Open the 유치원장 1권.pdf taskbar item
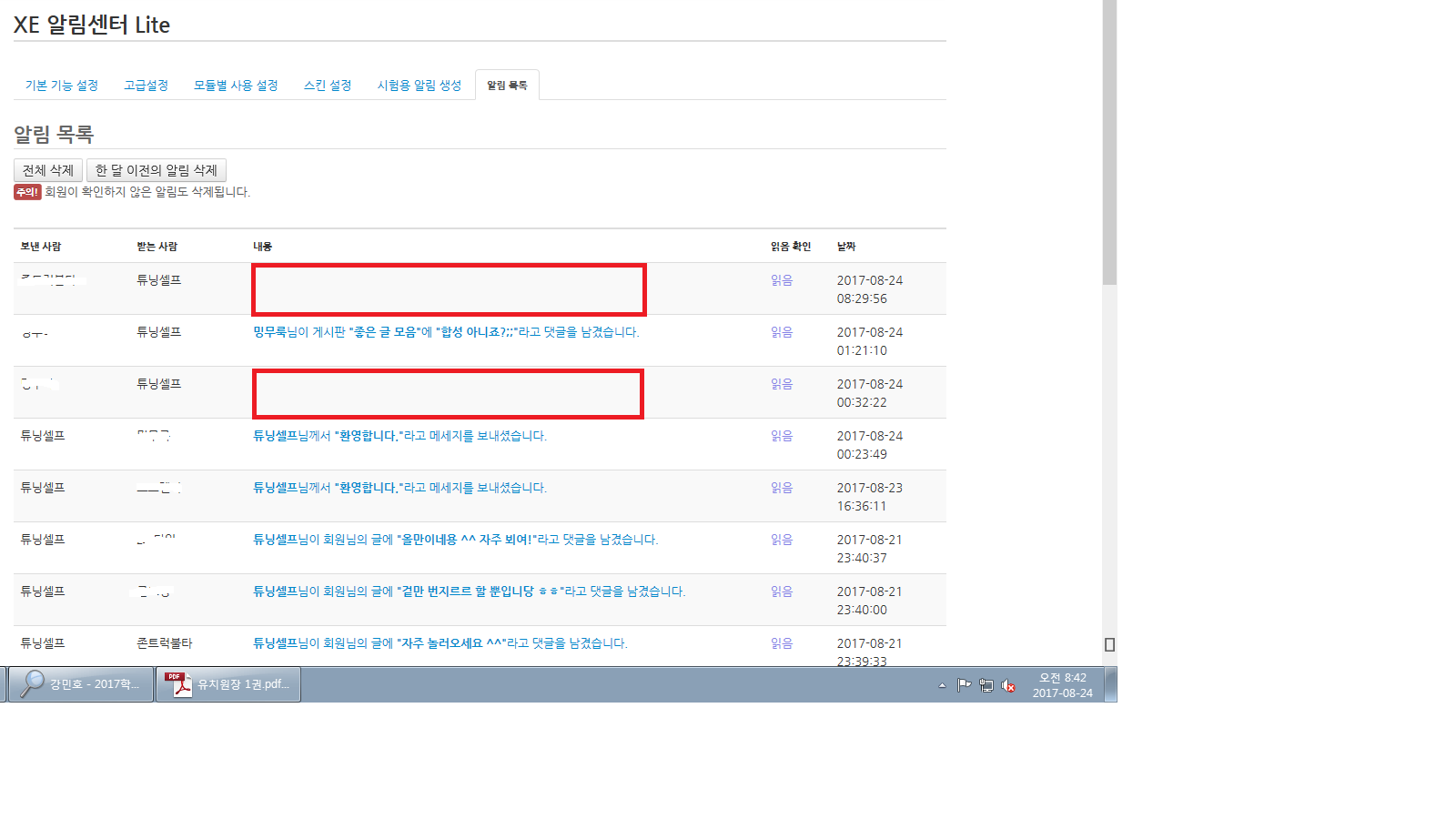Viewport: 1456px width, 819px height. click(x=228, y=684)
